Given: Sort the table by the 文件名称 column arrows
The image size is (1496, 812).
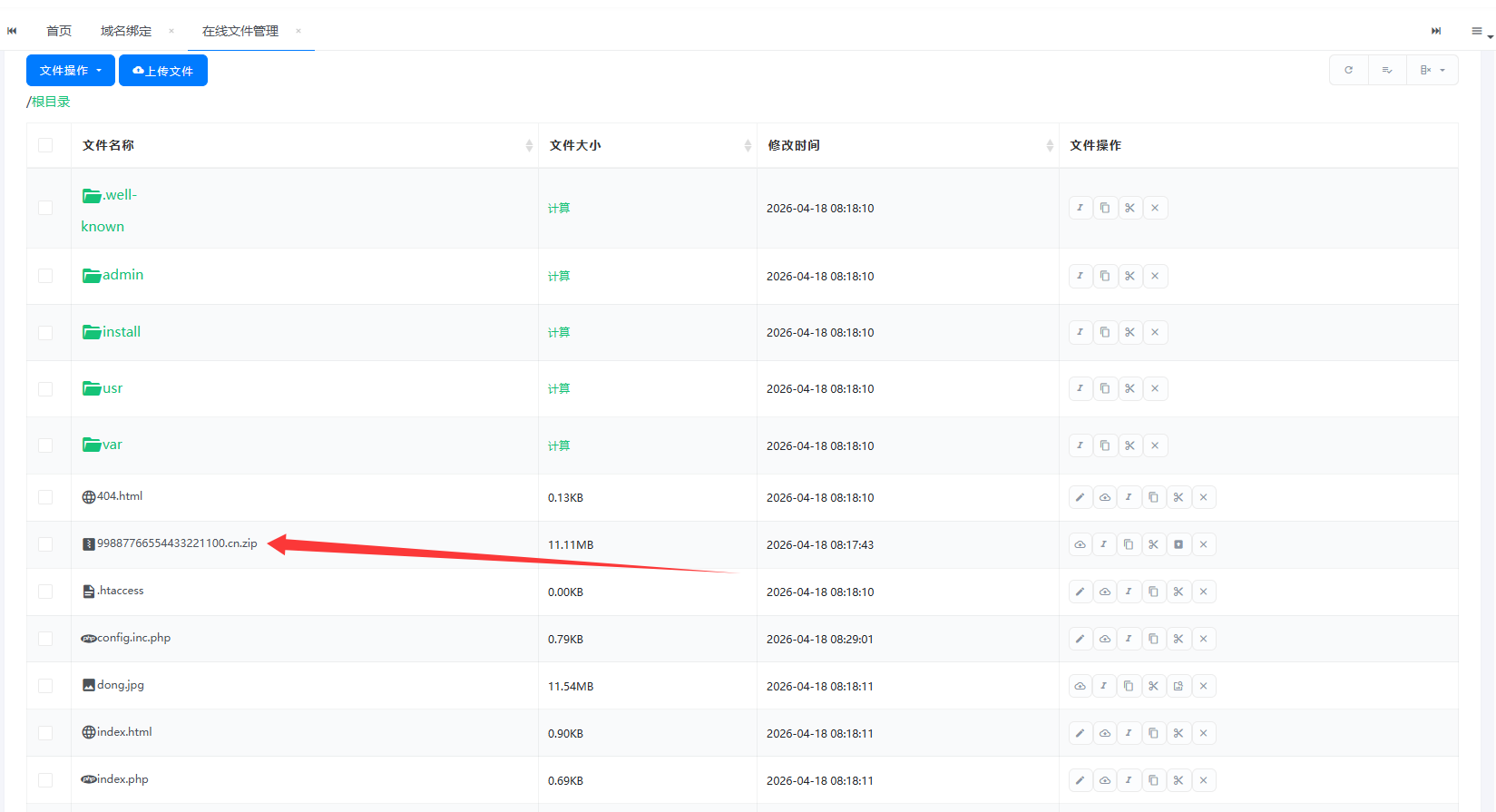Looking at the screenshot, I should (x=529, y=145).
